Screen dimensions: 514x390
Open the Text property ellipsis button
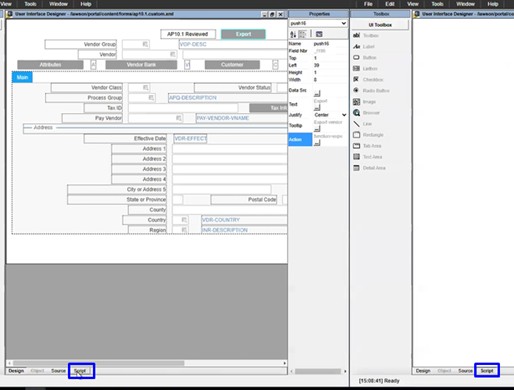pyautogui.click(x=317, y=108)
